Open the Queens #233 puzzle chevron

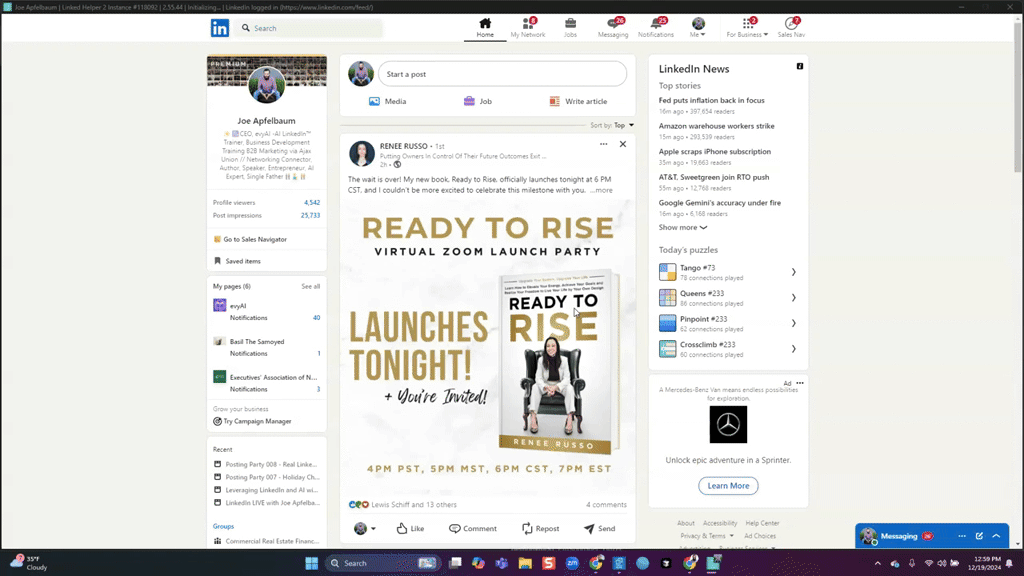(793, 298)
